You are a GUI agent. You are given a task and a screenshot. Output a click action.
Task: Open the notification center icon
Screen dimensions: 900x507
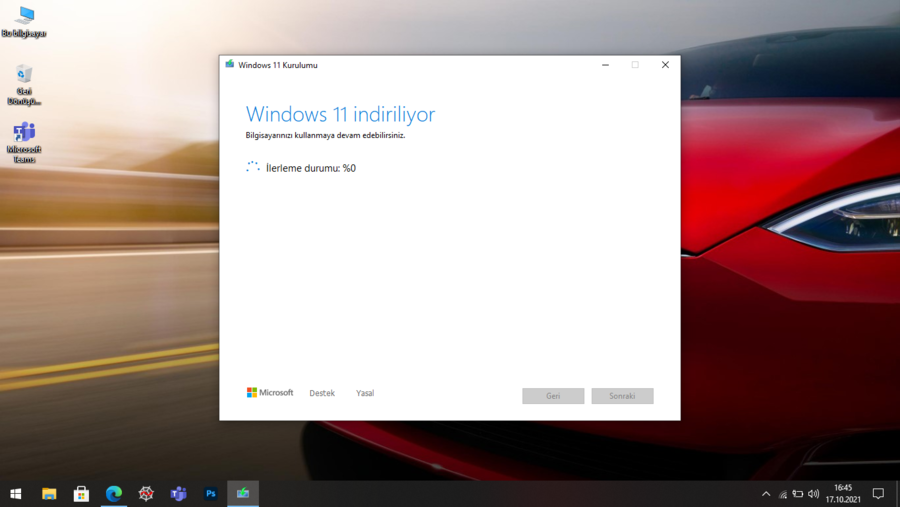click(x=878, y=494)
